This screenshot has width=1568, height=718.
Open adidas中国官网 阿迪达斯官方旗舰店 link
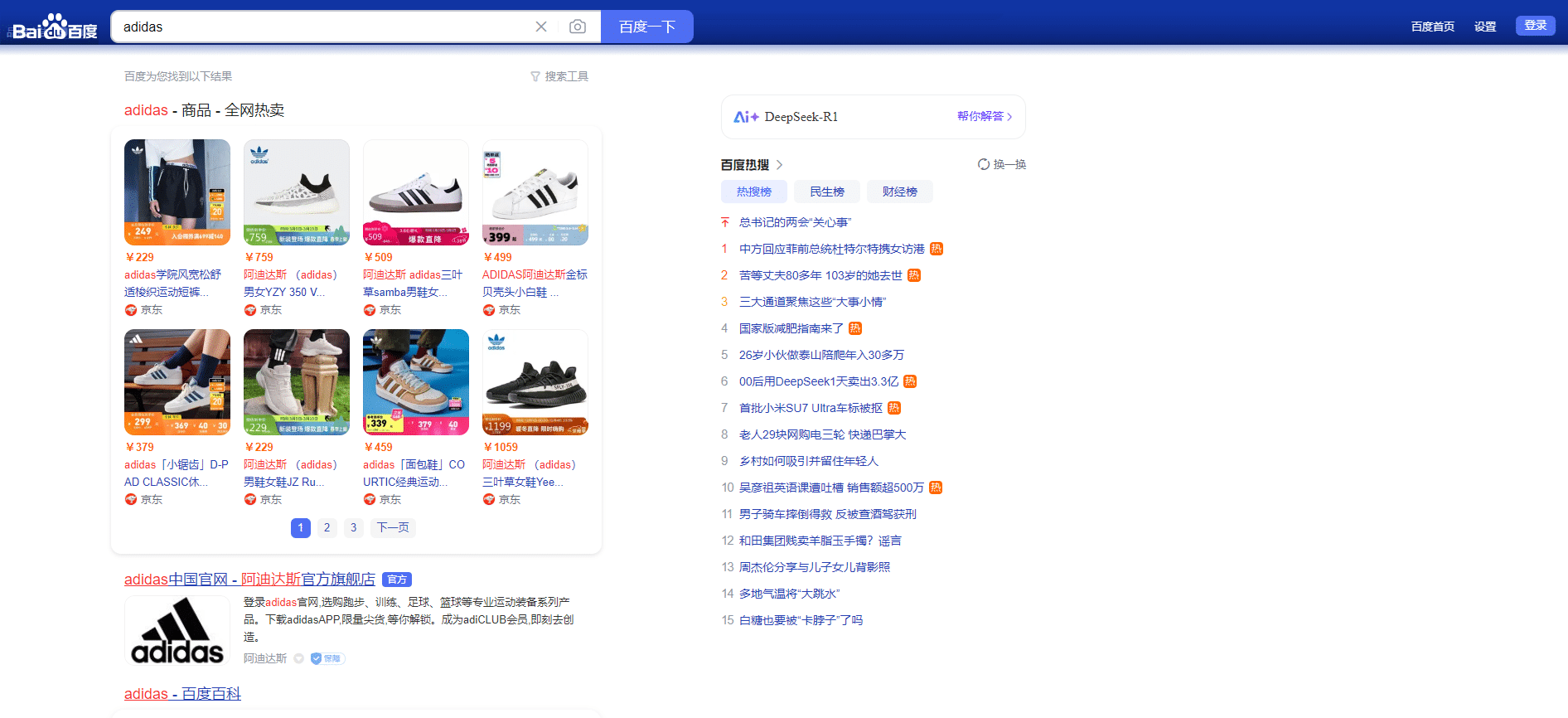[x=249, y=580]
